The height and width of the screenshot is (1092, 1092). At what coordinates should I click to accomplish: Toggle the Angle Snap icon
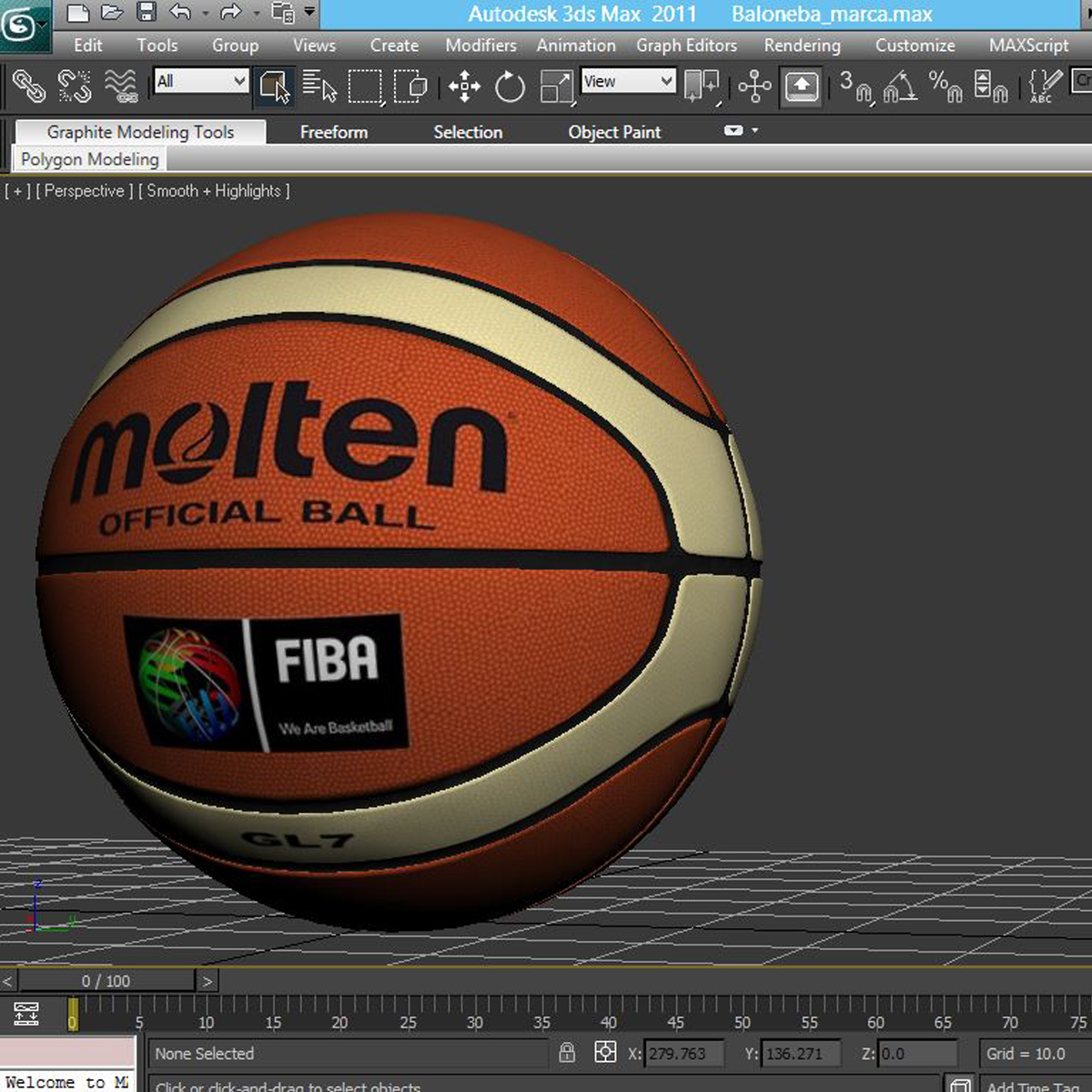click(x=900, y=87)
